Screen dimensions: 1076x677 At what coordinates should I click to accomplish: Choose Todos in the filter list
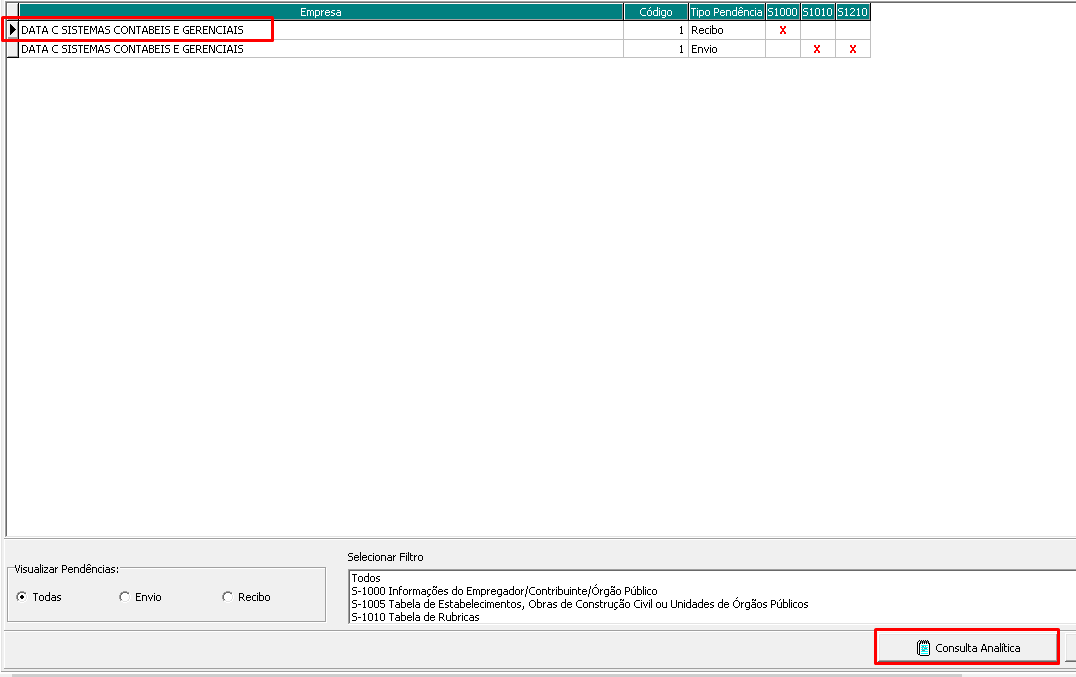[366, 578]
